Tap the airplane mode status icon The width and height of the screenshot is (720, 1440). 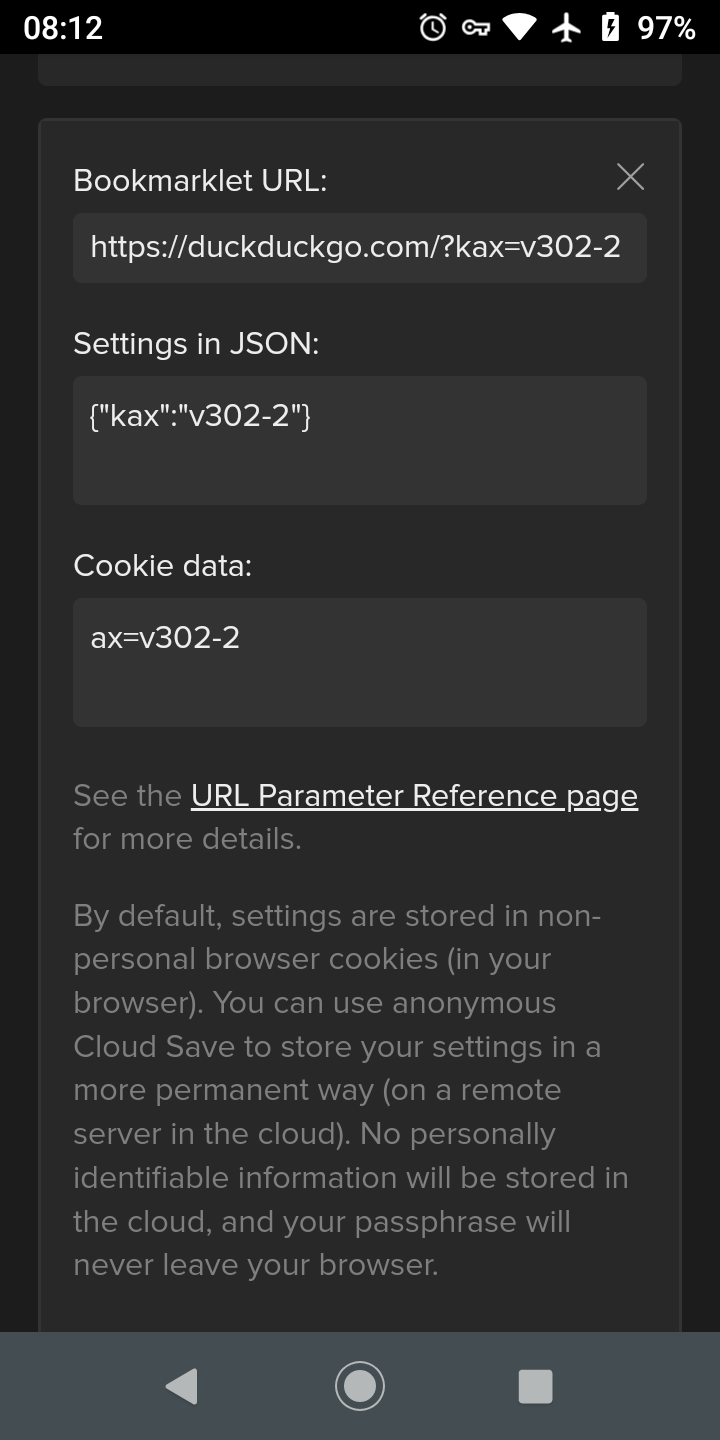click(567, 27)
